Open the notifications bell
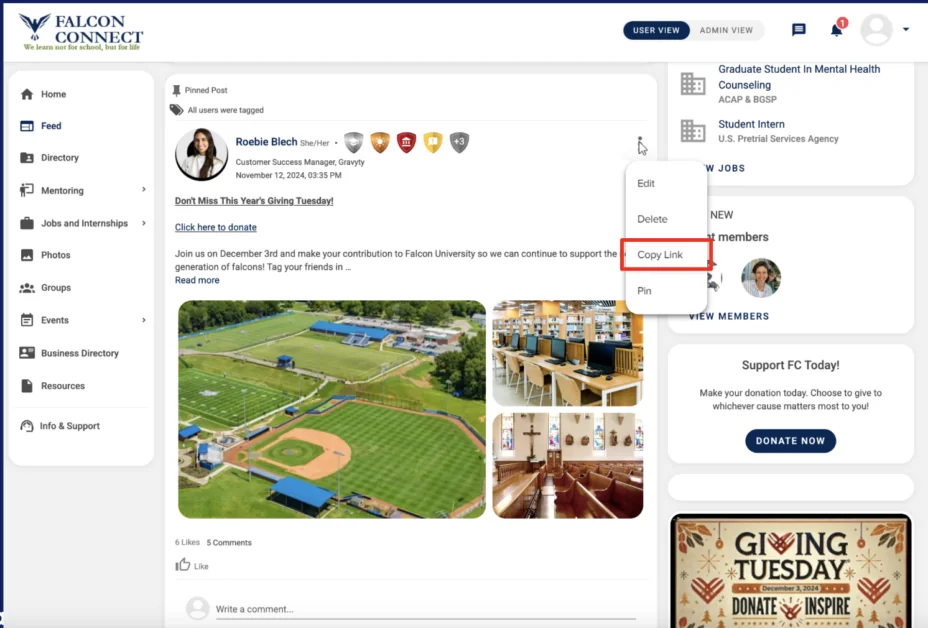Viewport: 928px width, 628px height. coord(836,30)
